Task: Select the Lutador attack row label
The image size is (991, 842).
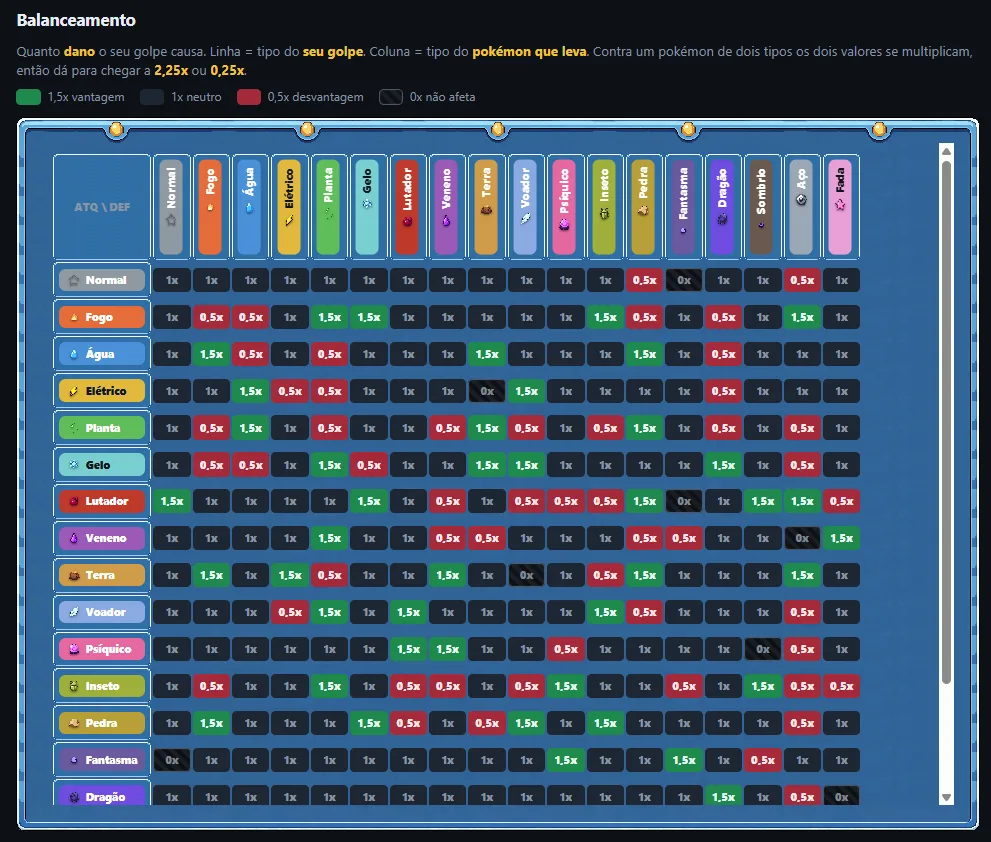Action: (x=102, y=501)
